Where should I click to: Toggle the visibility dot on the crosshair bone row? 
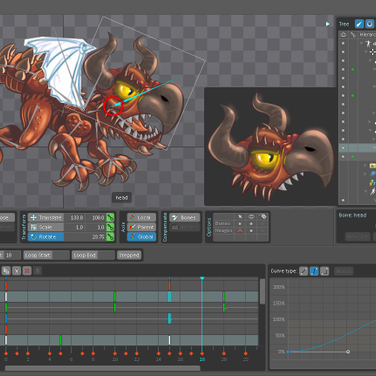343,52
